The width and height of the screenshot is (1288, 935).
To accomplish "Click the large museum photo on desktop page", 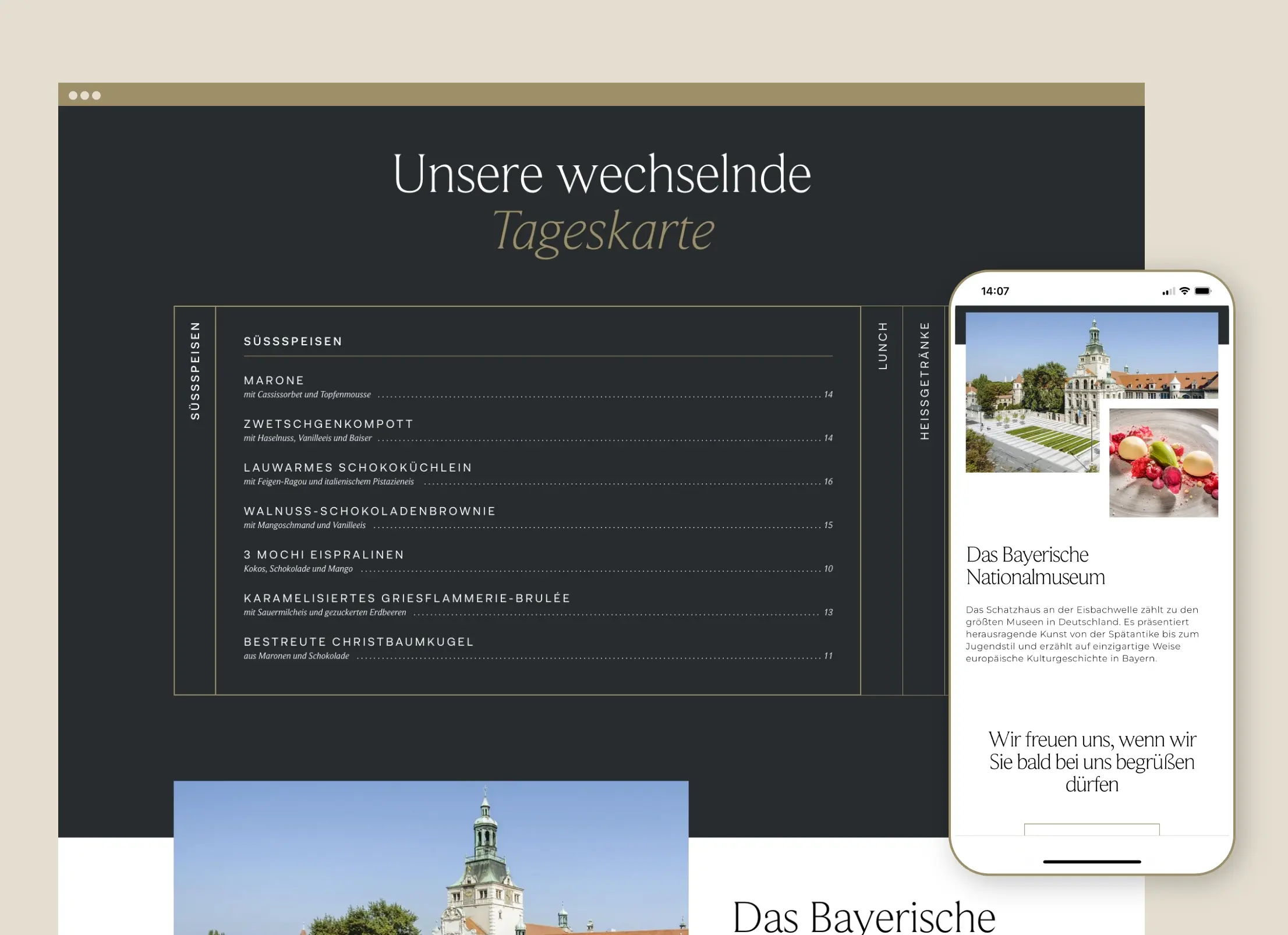I will (x=431, y=858).
